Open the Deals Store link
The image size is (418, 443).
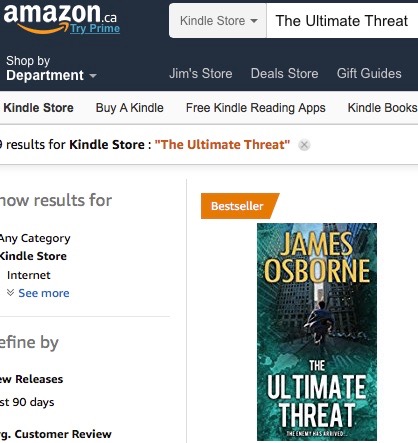(x=284, y=73)
